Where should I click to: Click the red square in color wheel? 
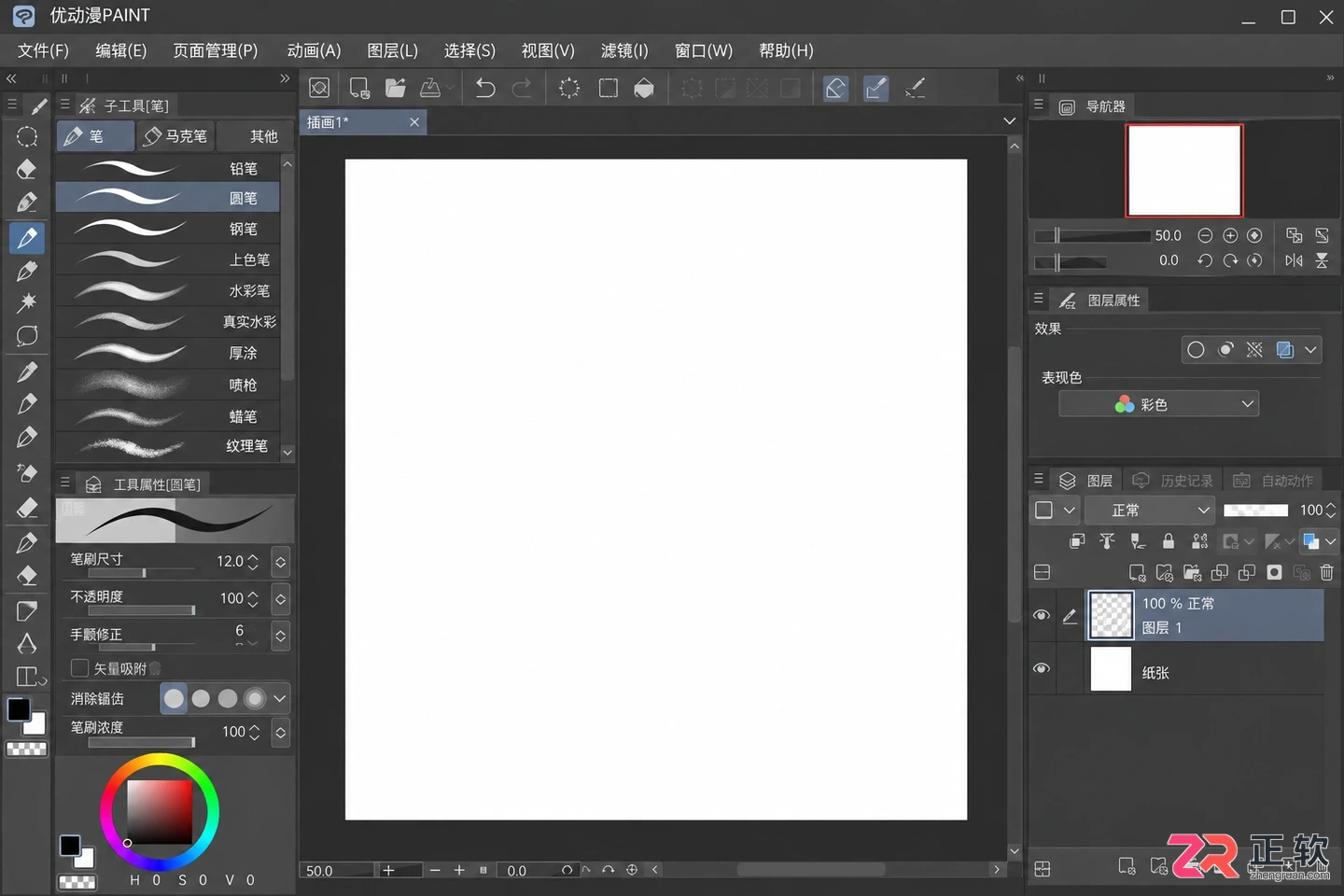point(160,811)
